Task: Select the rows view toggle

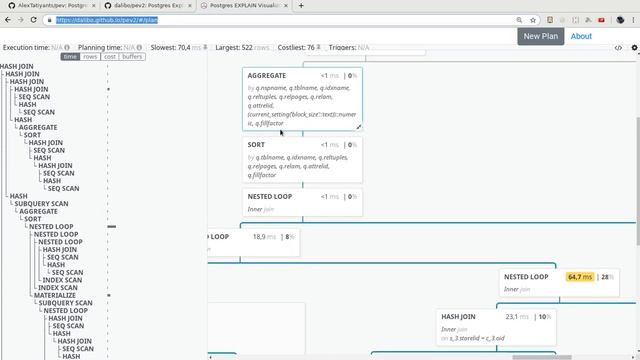Action: click(90, 57)
